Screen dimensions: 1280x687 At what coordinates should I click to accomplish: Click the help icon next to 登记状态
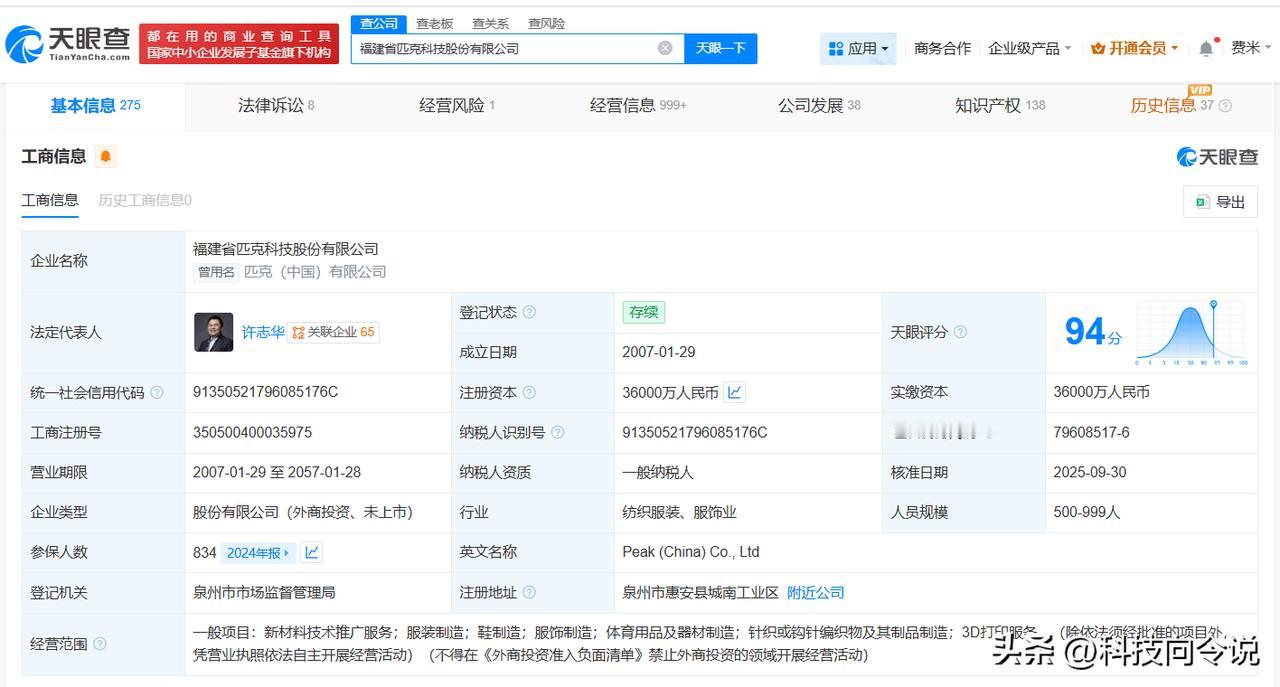pos(529,312)
